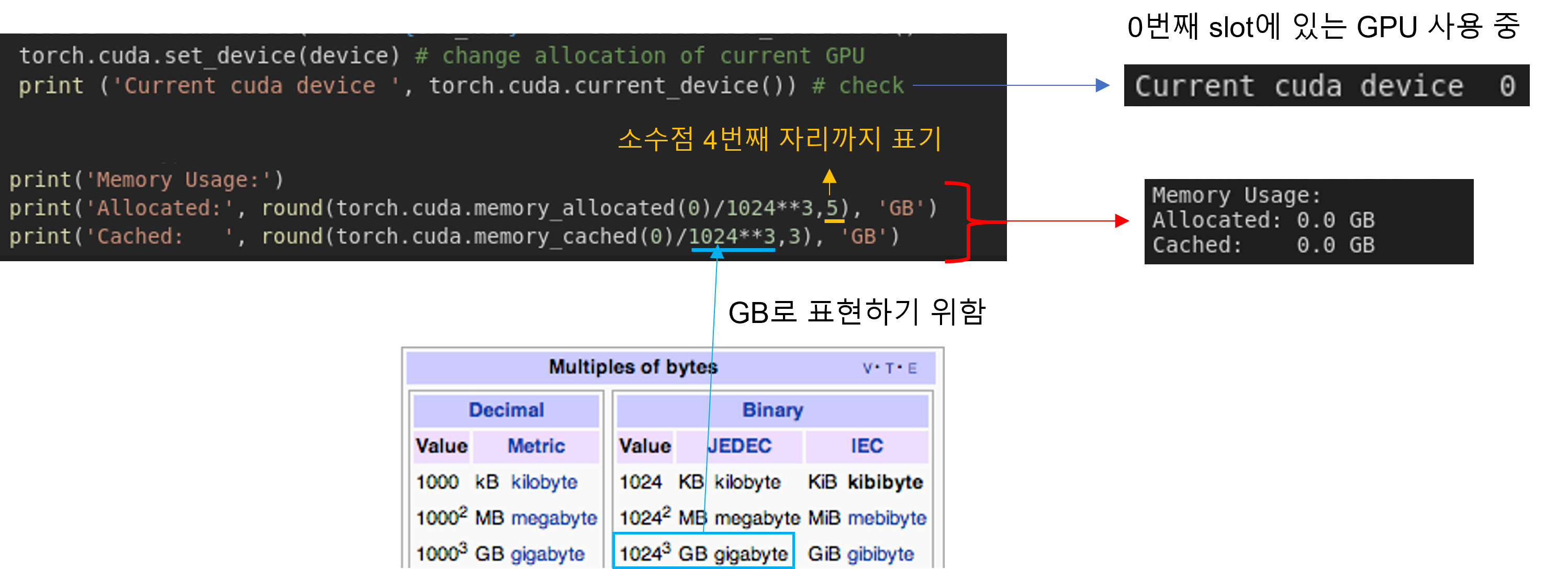Click the underlined 1024**3 in Cached line
The image size is (1568, 569).
pyautogui.click(x=732, y=236)
